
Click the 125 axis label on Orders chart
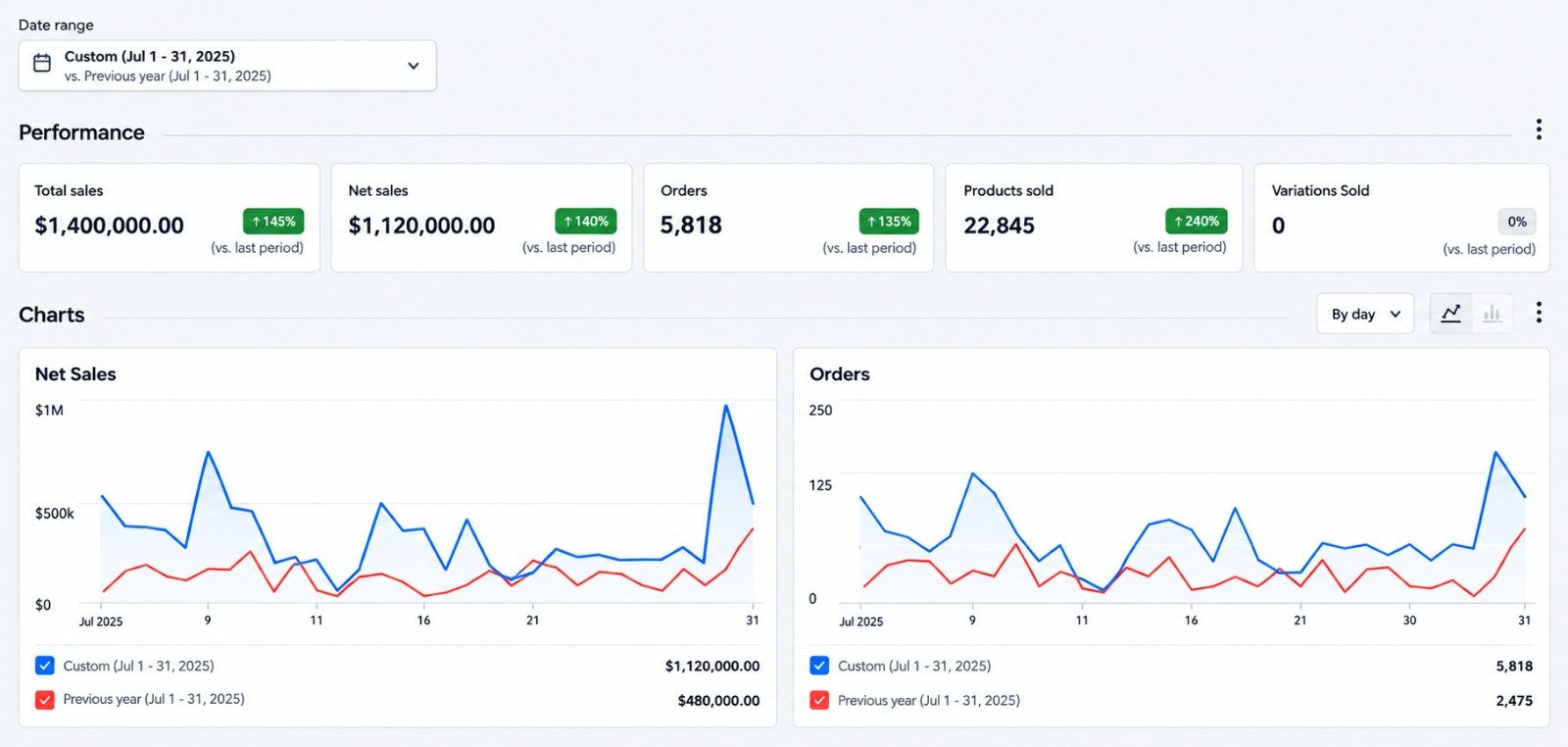[x=820, y=485]
